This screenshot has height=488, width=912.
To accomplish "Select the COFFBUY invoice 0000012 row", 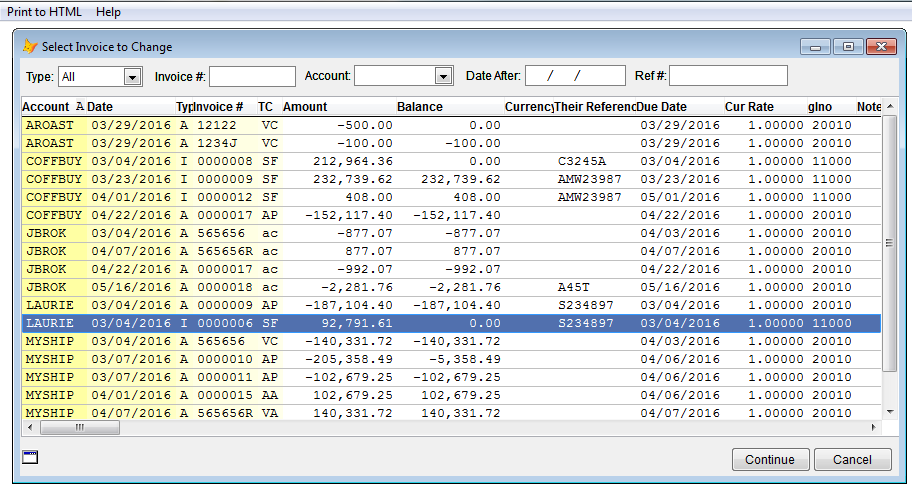I will click(x=451, y=197).
